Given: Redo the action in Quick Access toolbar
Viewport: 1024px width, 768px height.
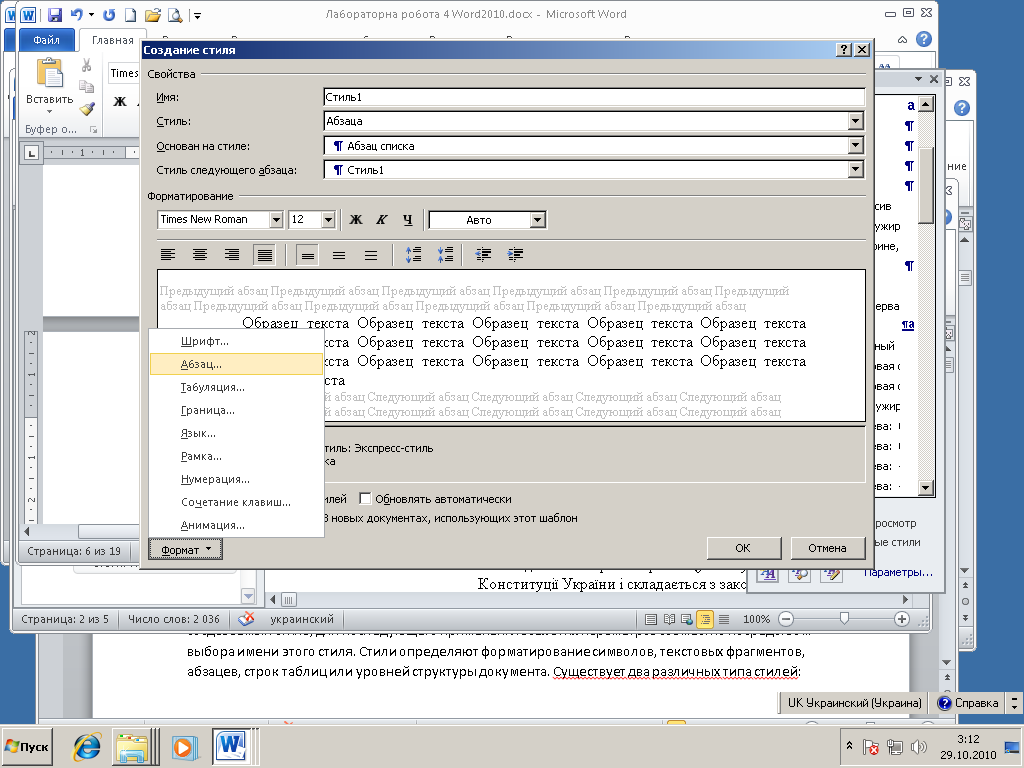Looking at the screenshot, I should 108,14.
